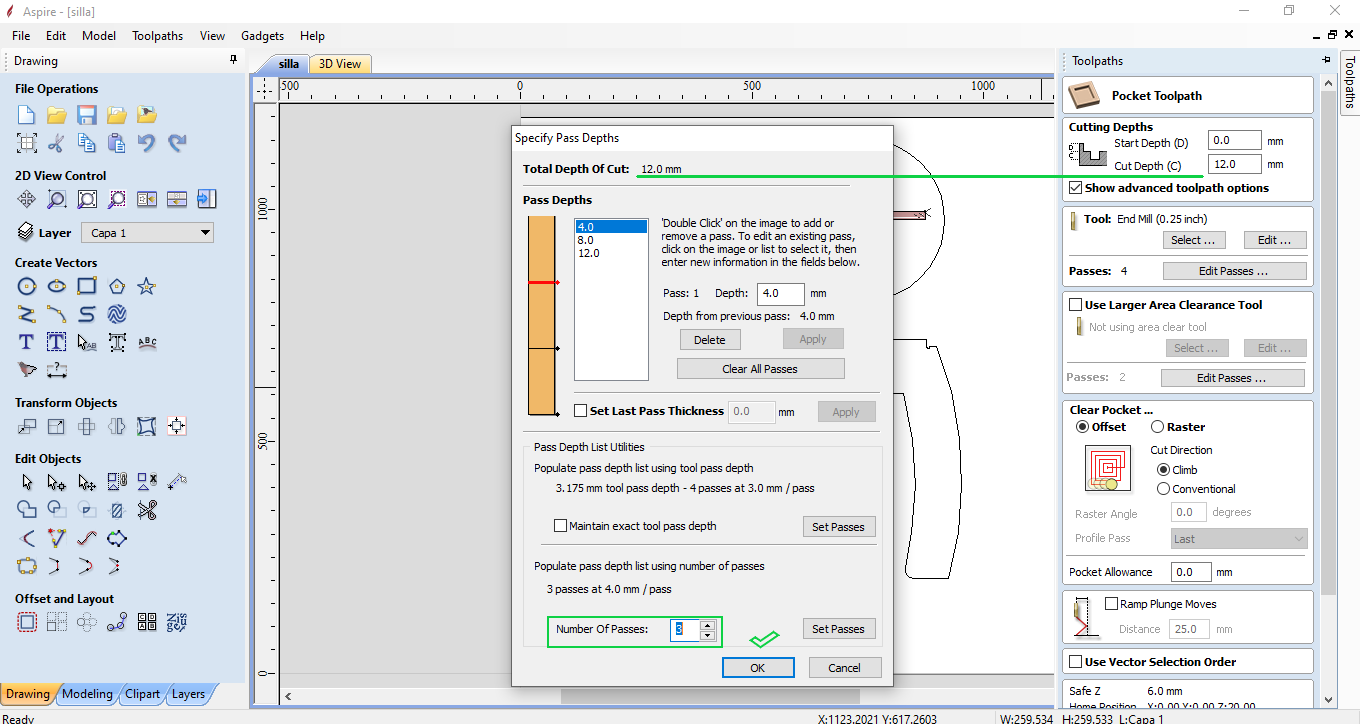Click Clear All Passes button

tap(760, 369)
